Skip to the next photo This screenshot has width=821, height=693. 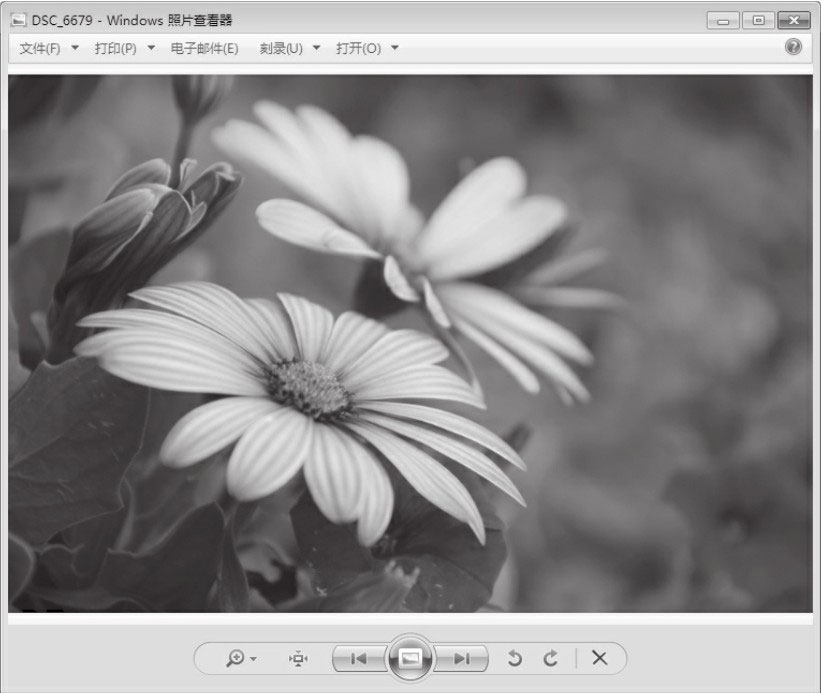pyautogui.click(x=462, y=658)
